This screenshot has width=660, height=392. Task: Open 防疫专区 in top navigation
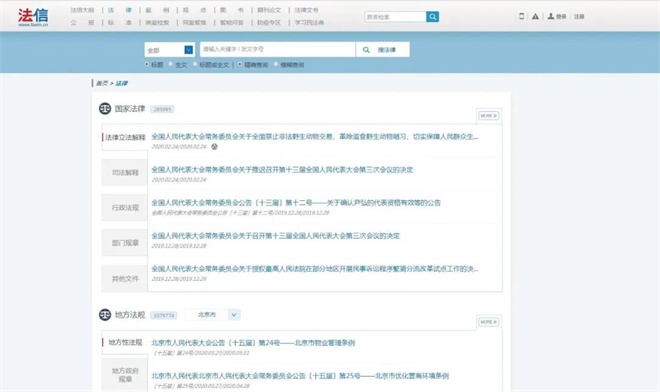click(269, 23)
